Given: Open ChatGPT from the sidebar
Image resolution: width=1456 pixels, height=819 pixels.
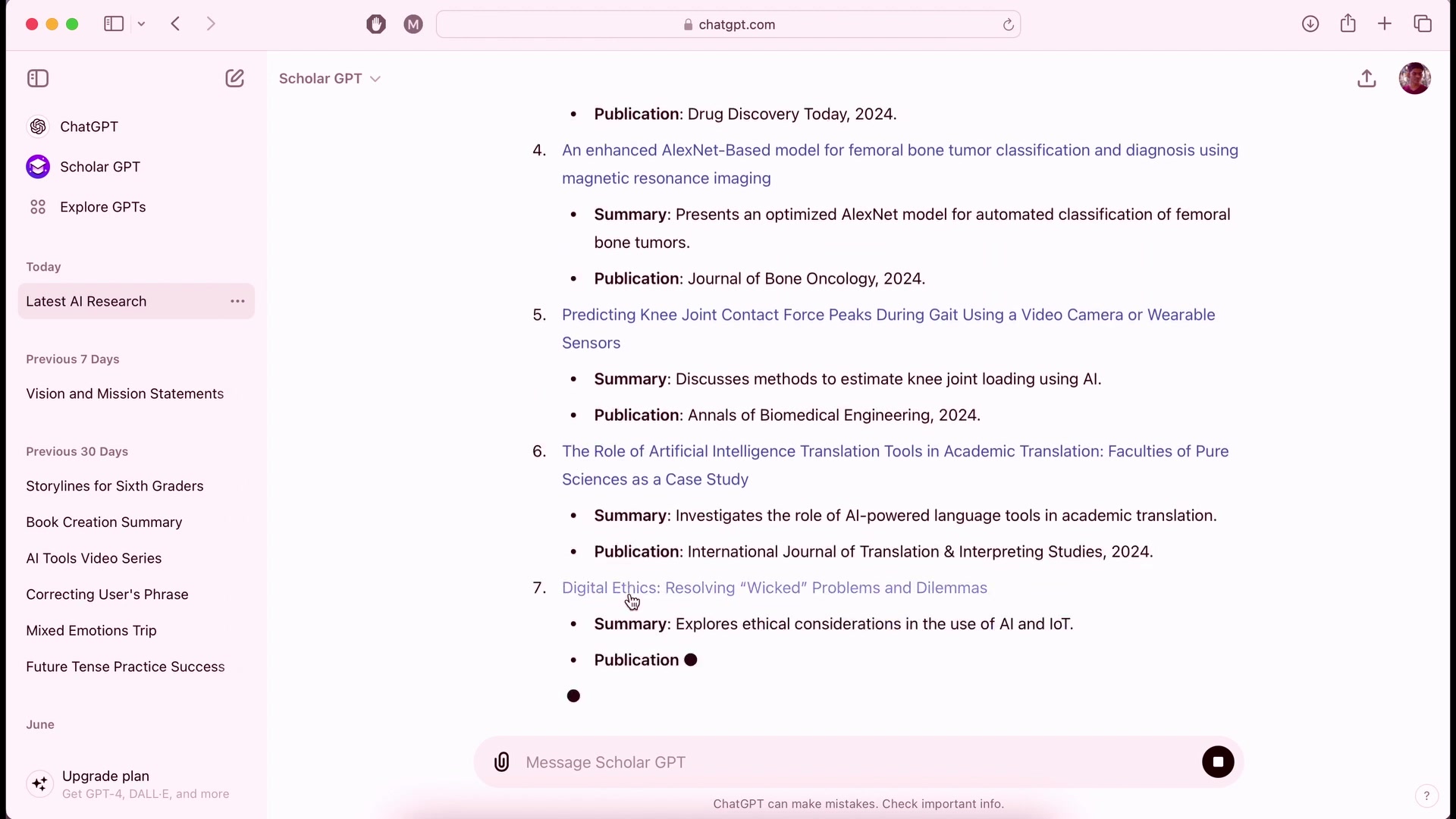Looking at the screenshot, I should pyautogui.click(x=89, y=127).
